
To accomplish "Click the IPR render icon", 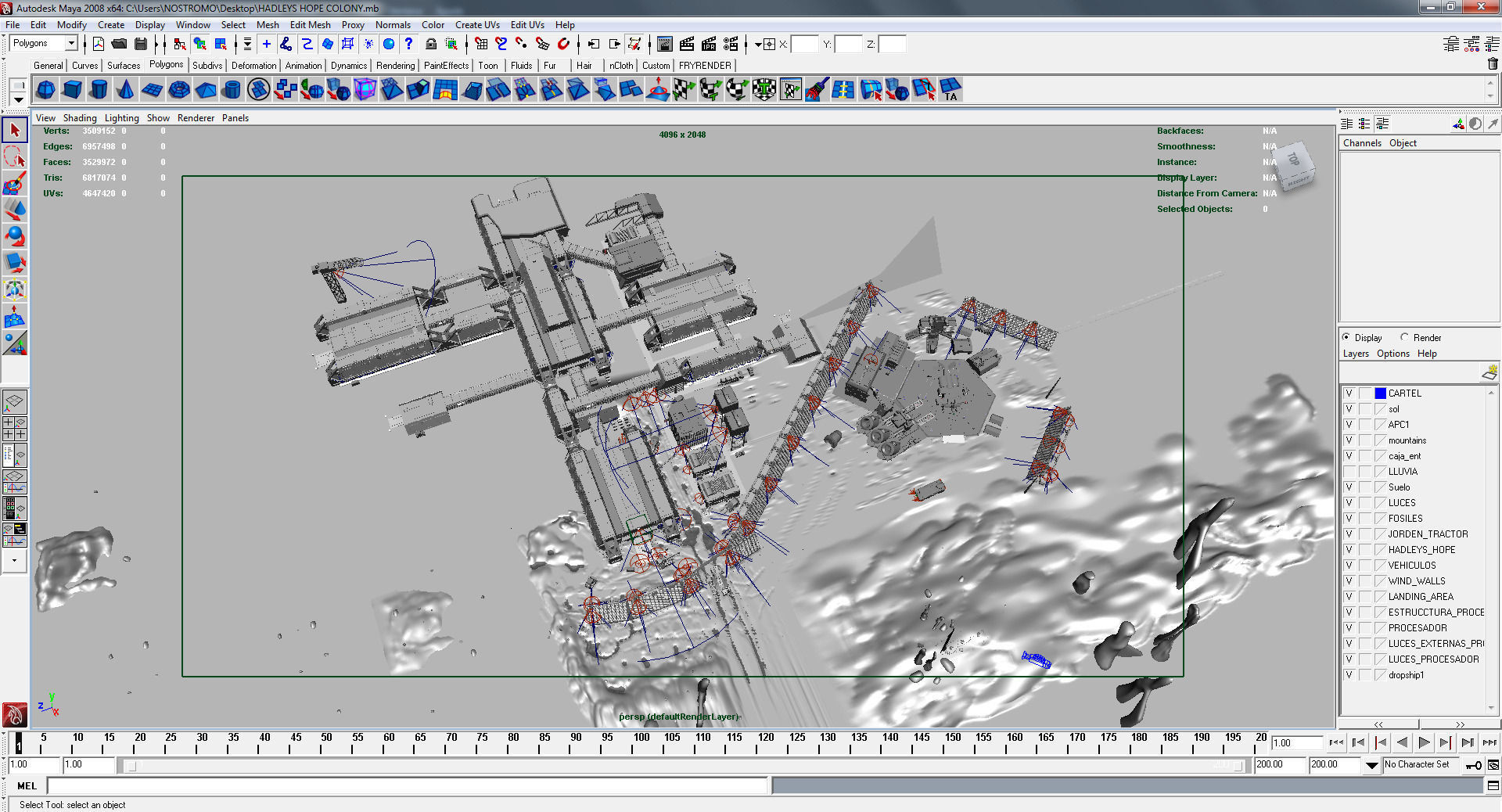I will click(709, 44).
